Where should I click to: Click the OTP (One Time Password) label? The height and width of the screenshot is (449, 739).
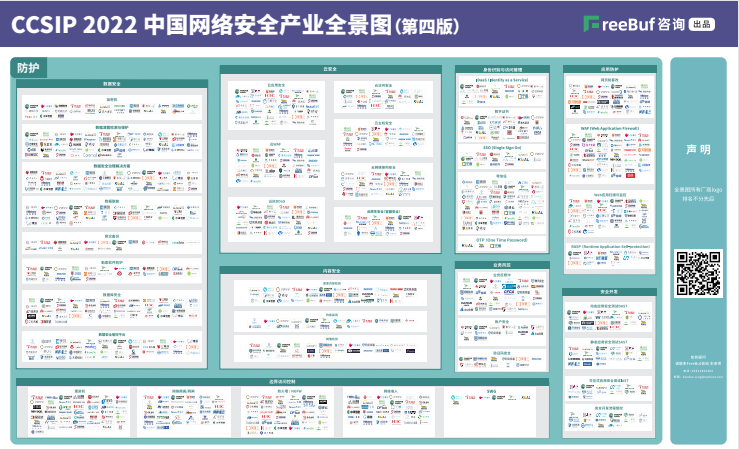coord(502,240)
